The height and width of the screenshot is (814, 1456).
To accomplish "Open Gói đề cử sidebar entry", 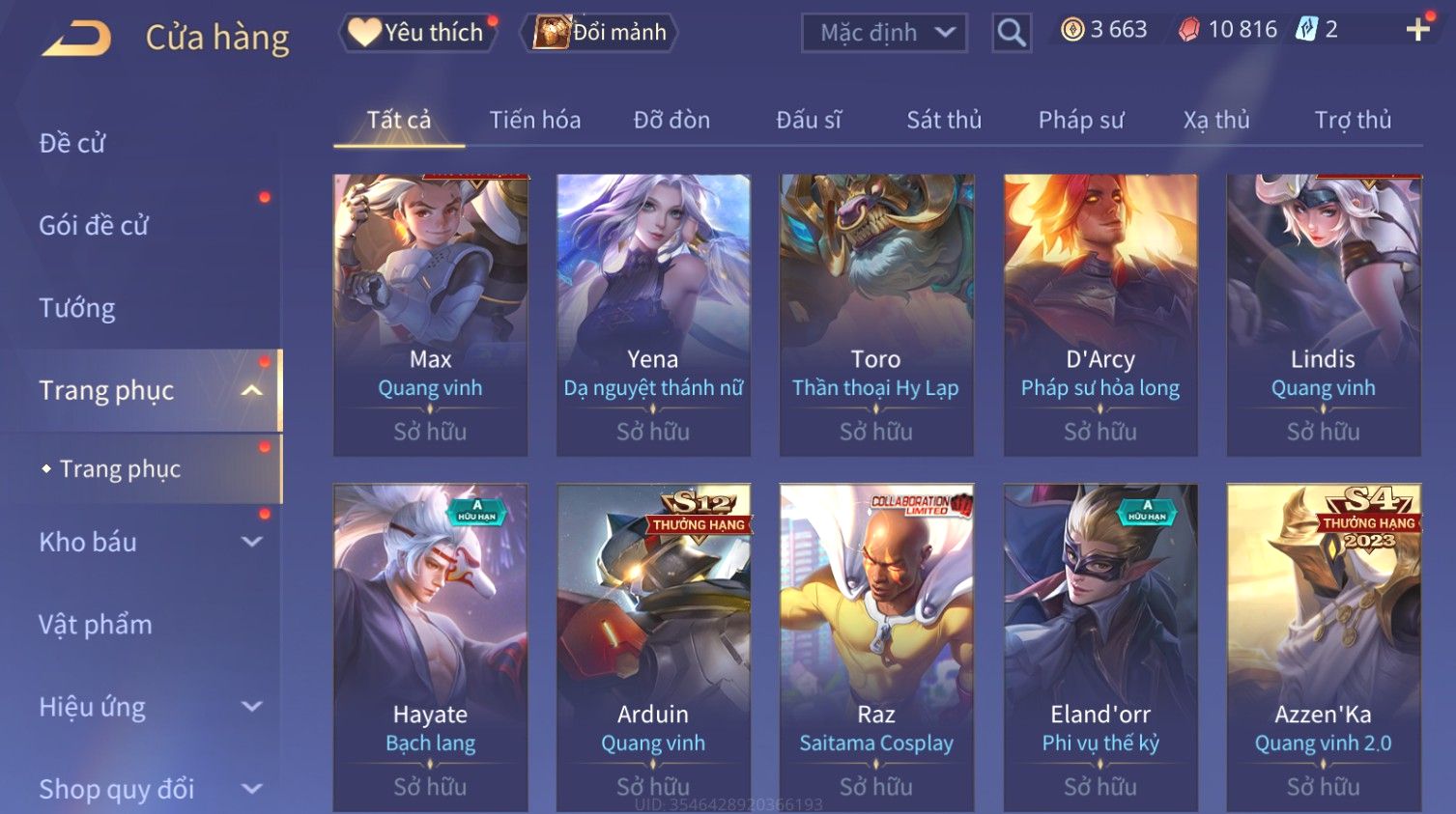I will [94, 226].
